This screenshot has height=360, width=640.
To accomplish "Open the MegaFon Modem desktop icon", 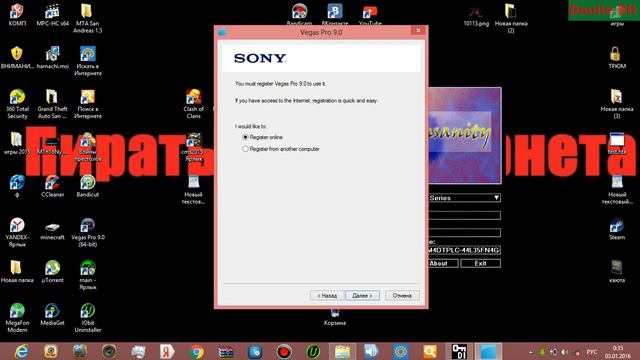I will (17, 318).
